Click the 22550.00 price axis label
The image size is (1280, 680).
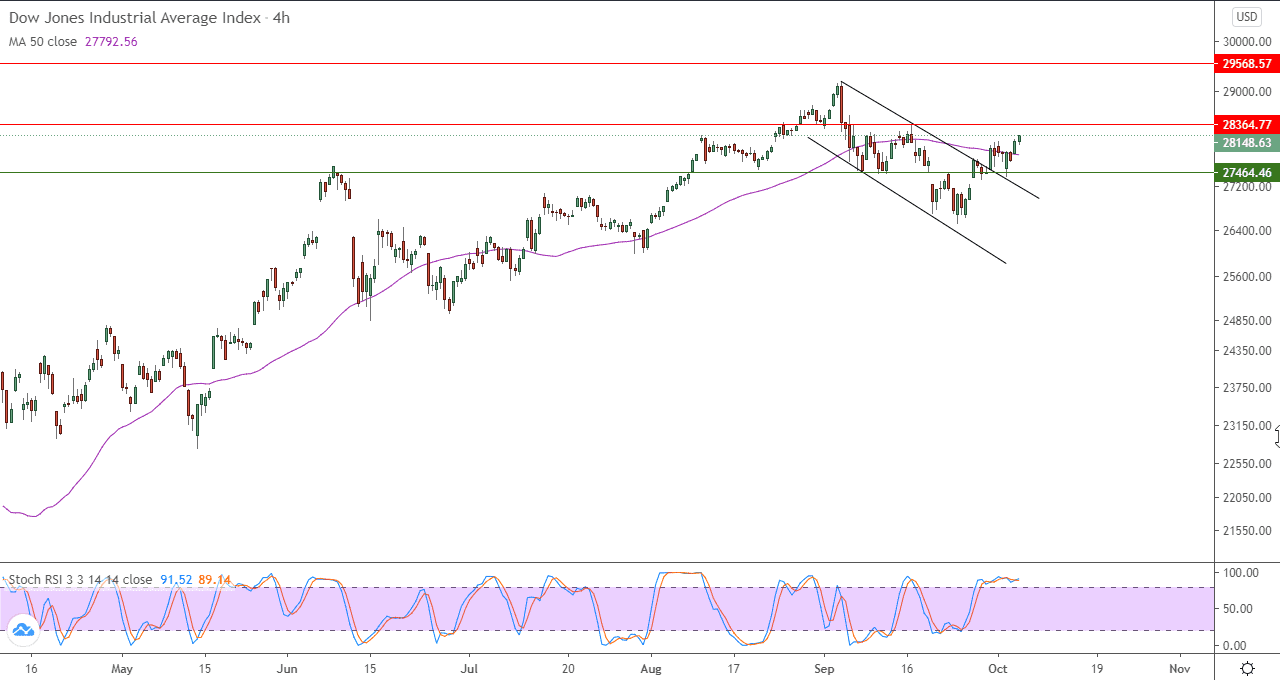click(x=1246, y=463)
